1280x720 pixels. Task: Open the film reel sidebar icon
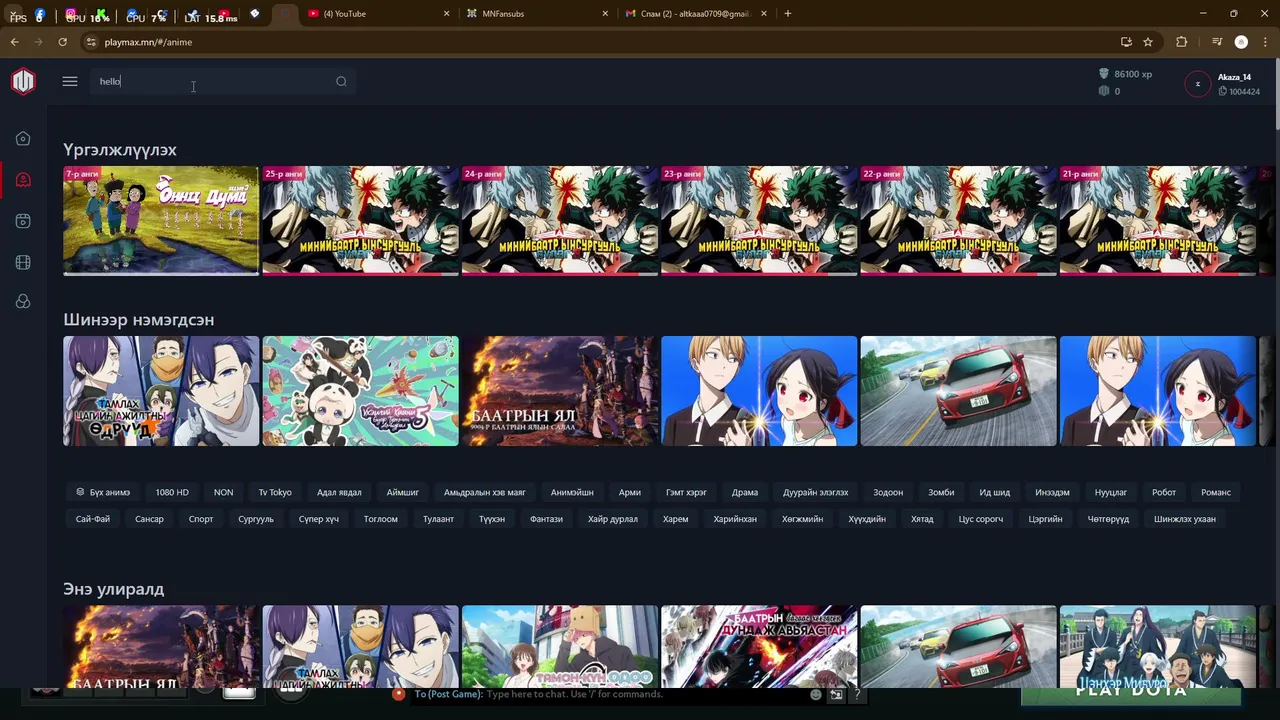(23, 262)
